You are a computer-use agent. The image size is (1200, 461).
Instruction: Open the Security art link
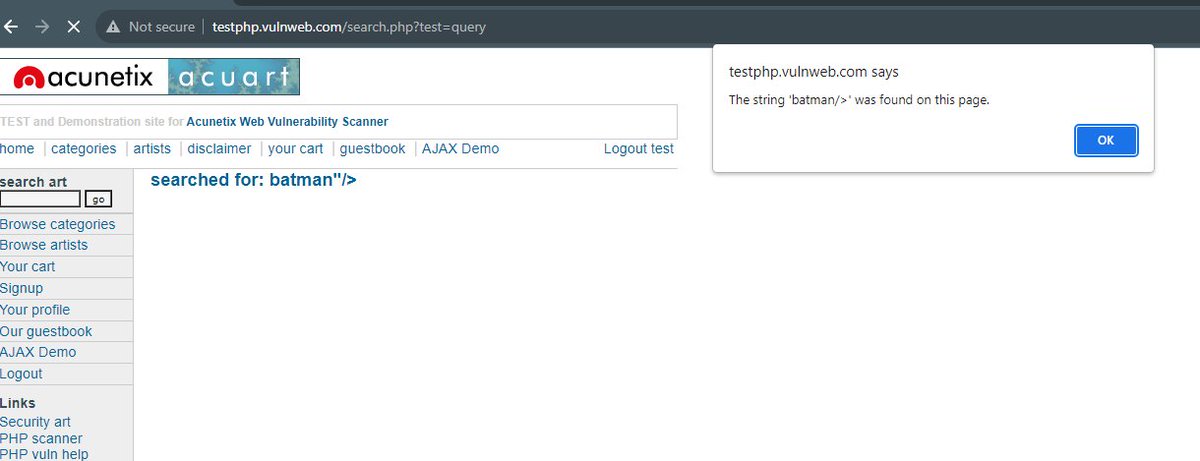(35, 422)
